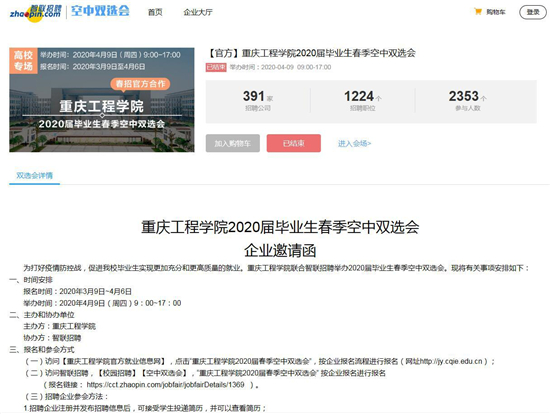Click the red 已结束 button
Screen dimensions: 550x414
pyautogui.click(x=294, y=143)
